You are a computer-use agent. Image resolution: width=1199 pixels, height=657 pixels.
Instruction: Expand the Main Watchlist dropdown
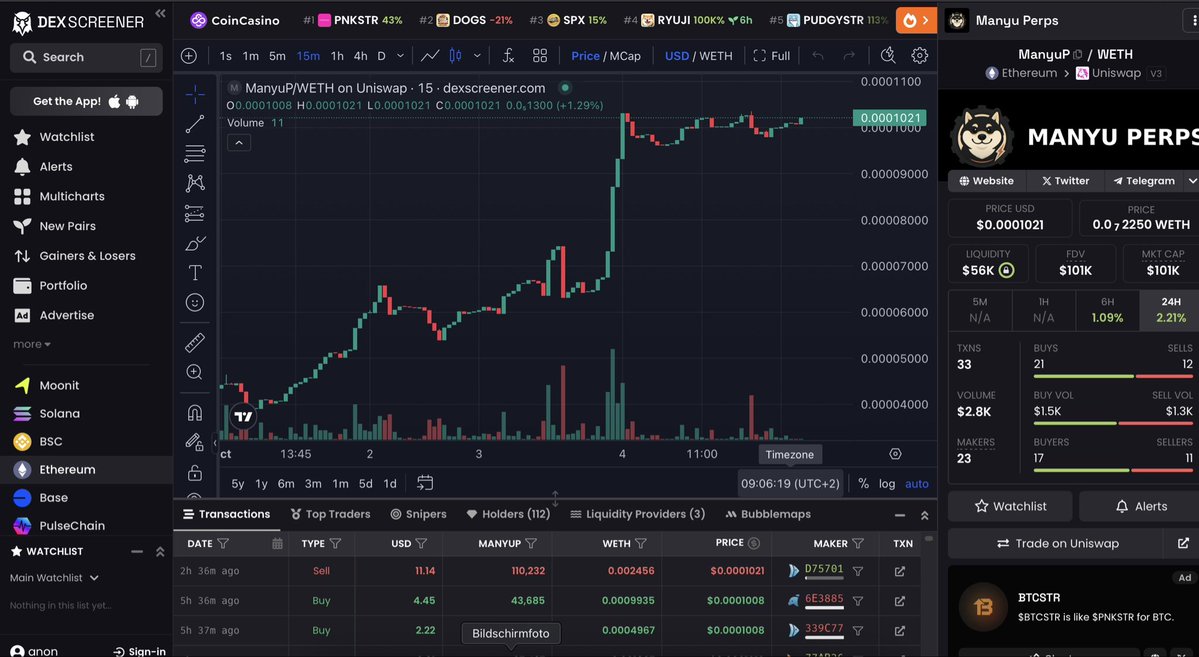(x=54, y=578)
